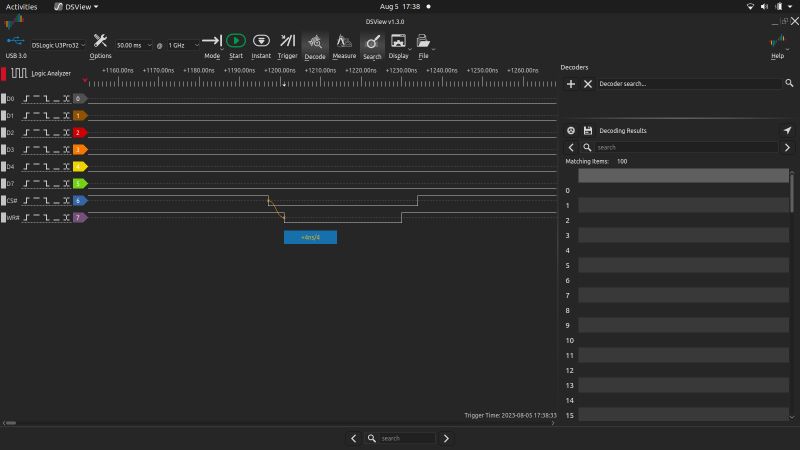Click the bottom search input field
The width and height of the screenshot is (800, 450).
tap(407, 438)
